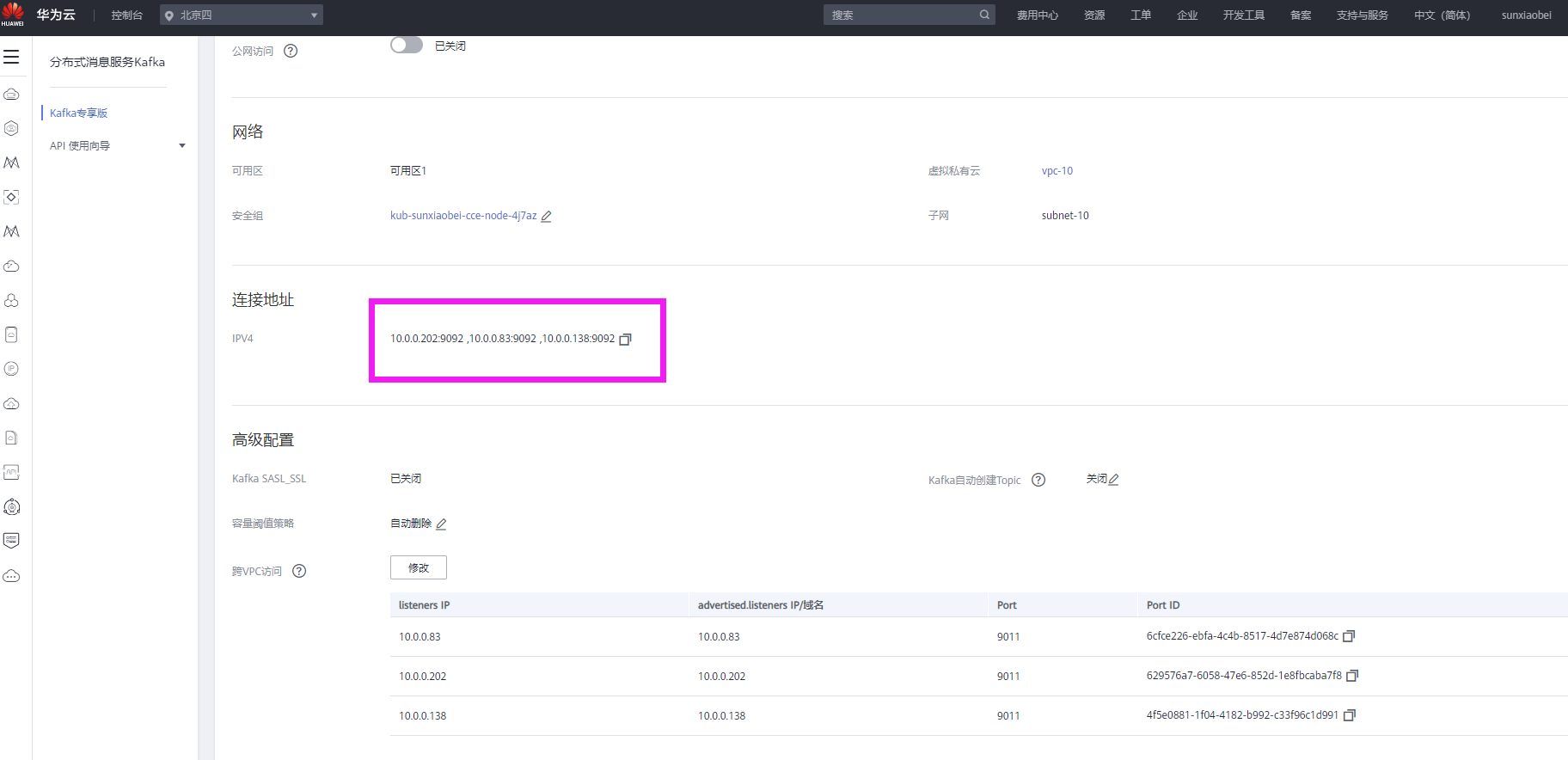This screenshot has height=760, width=1568.
Task: Click the message box sidebar icon
Action: pos(11,541)
